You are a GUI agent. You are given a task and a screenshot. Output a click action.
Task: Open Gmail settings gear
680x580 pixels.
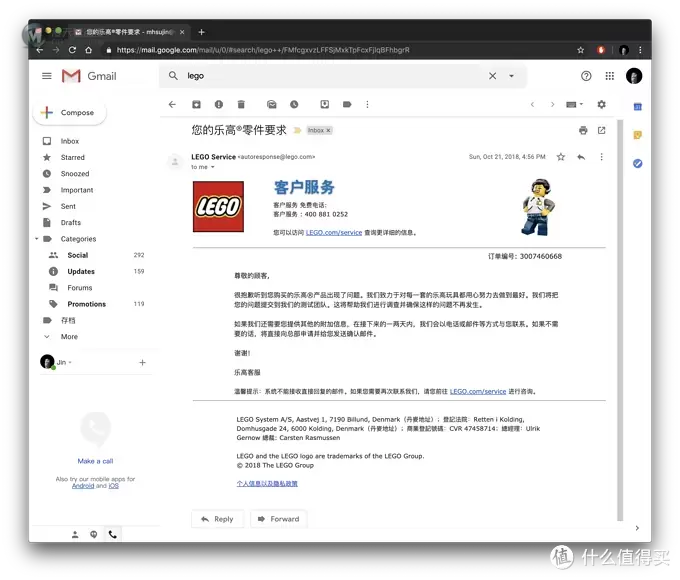click(x=602, y=105)
